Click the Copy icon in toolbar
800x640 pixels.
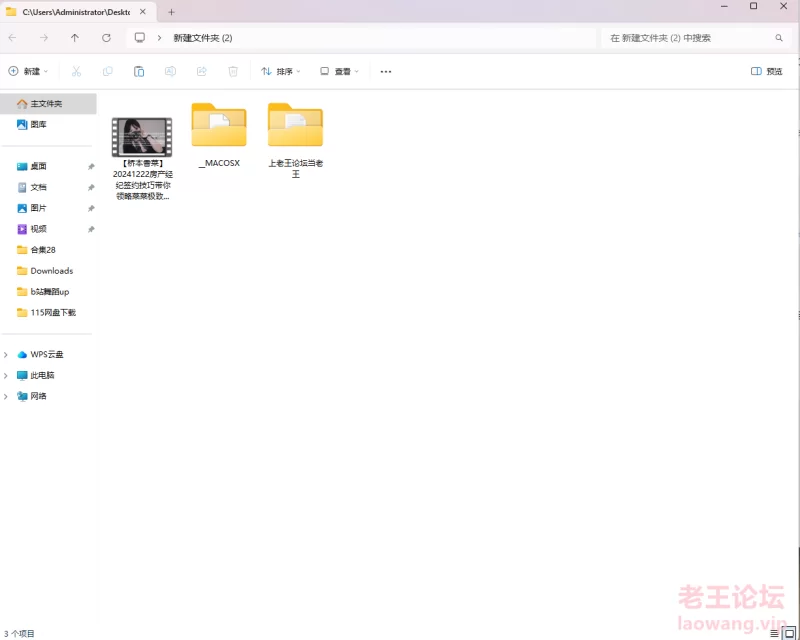point(107,71)
